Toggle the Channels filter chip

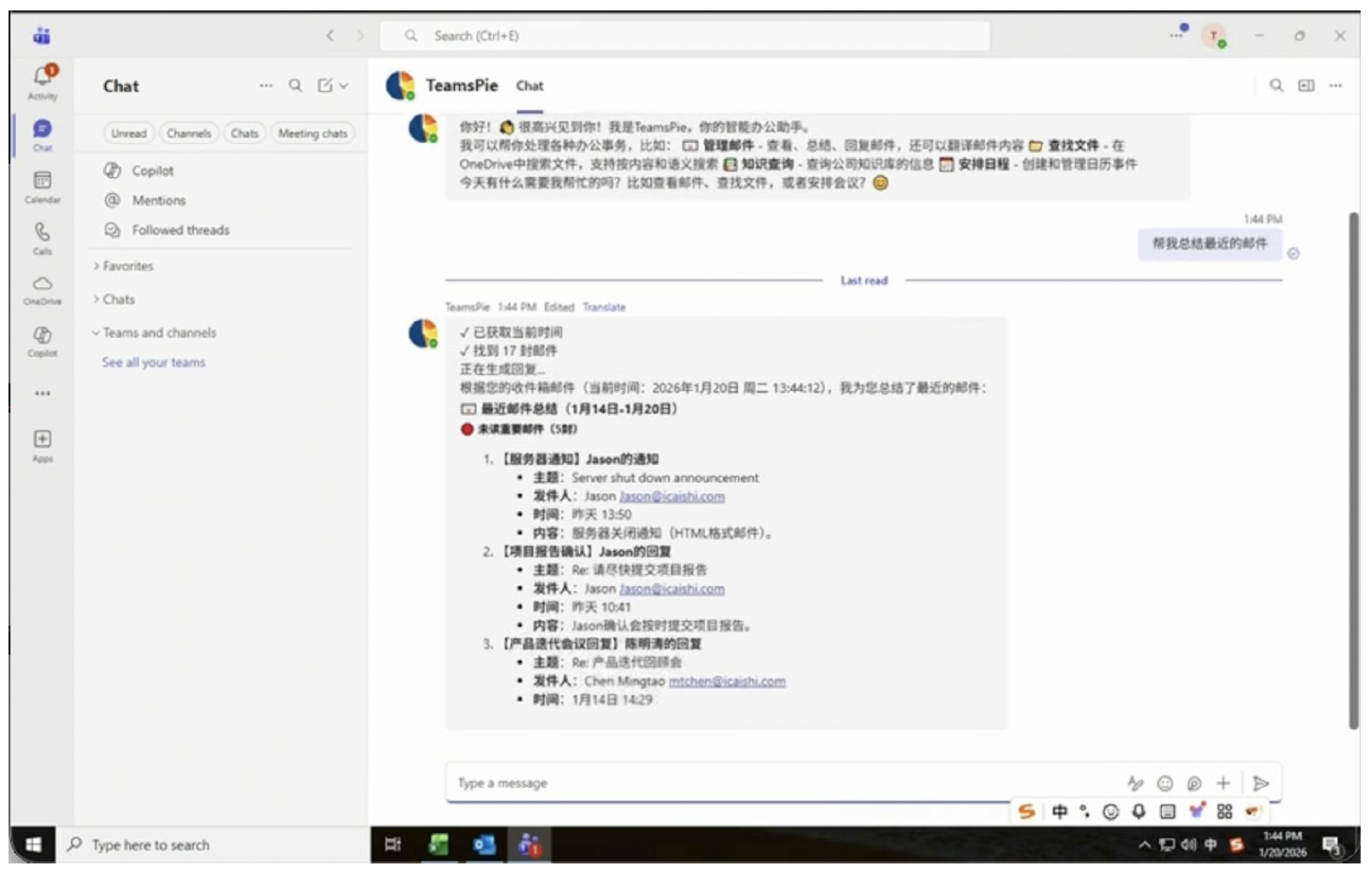pyautogui.click(x=189, y=133)
